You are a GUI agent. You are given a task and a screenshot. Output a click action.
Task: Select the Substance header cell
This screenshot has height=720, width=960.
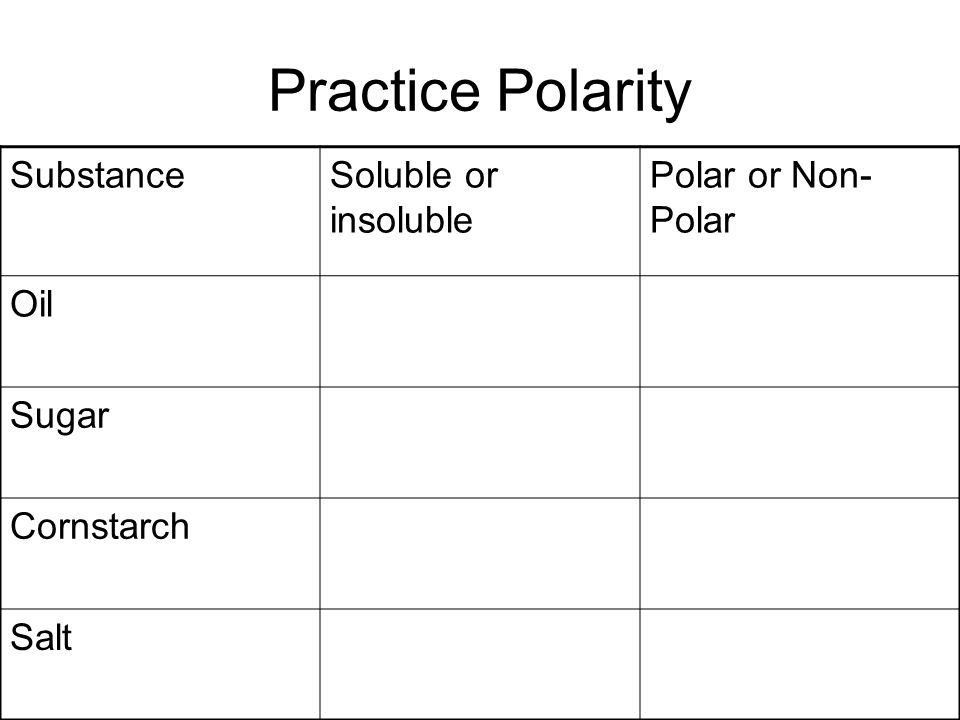click(160, 211)
